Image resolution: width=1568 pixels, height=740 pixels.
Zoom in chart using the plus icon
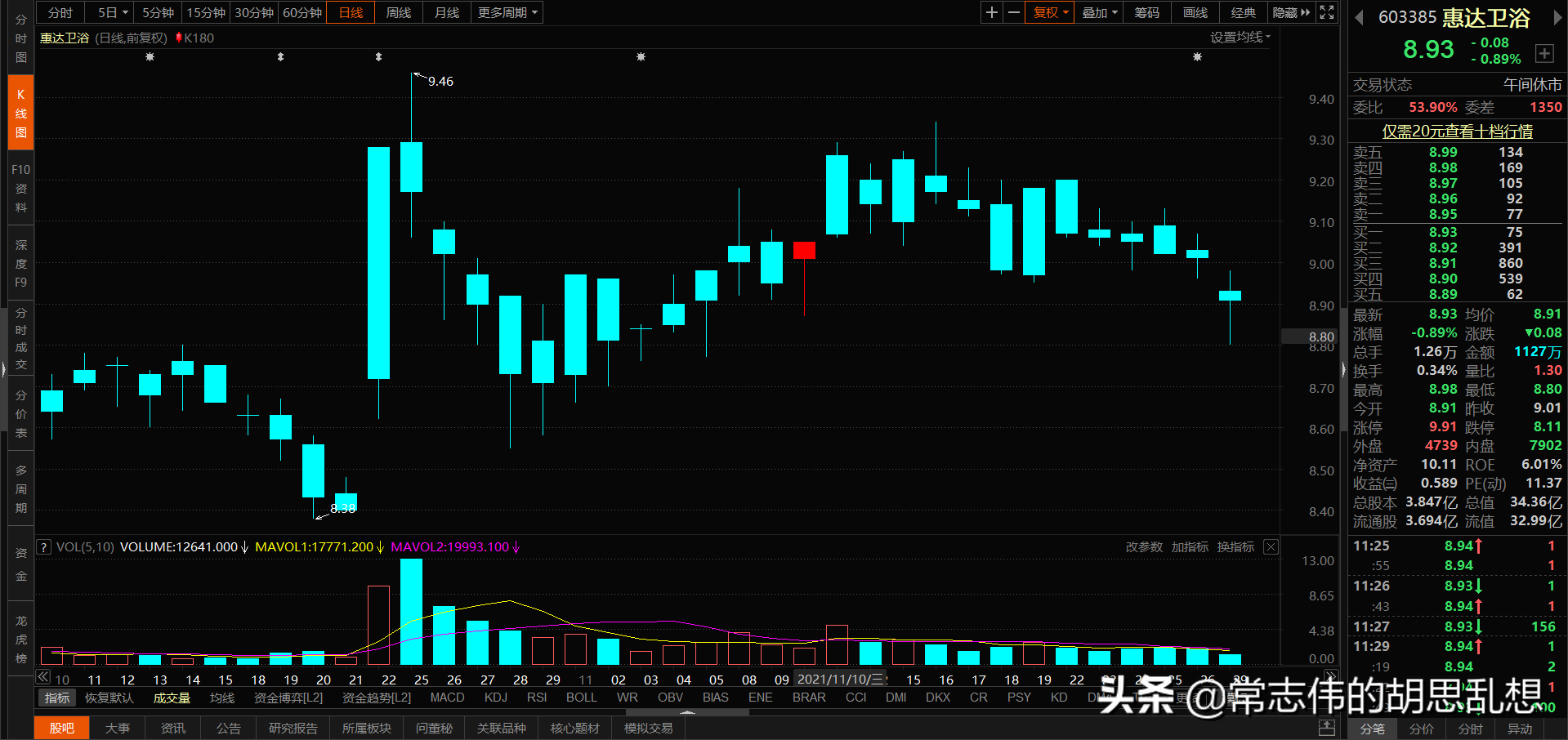point(990,12)
